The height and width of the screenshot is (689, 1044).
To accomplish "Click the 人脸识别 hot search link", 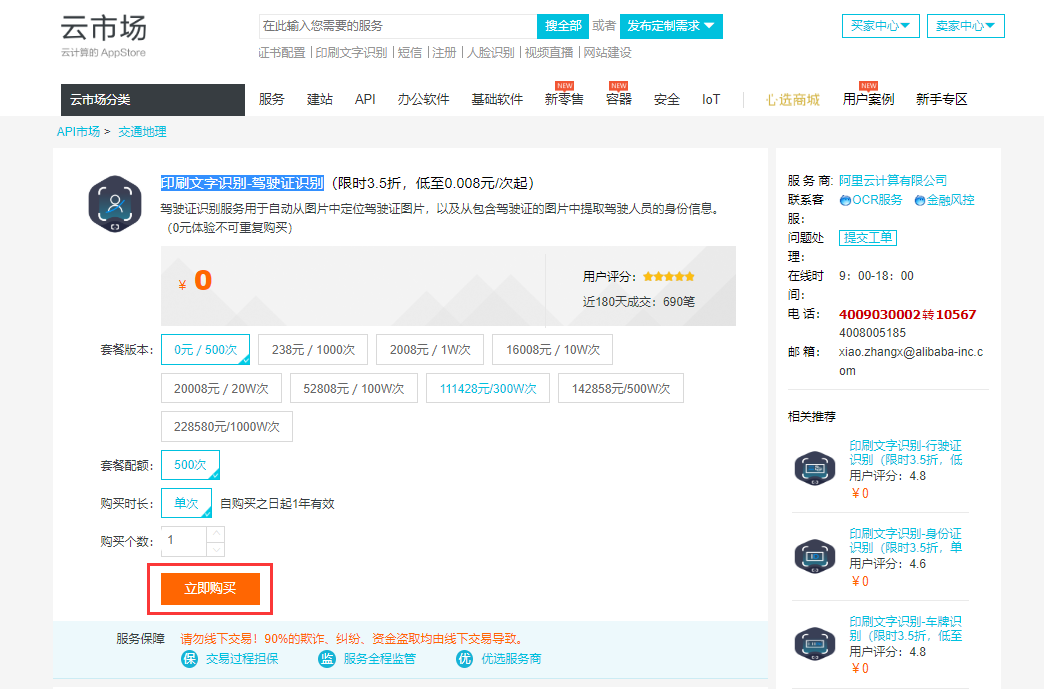I will 491,53.
